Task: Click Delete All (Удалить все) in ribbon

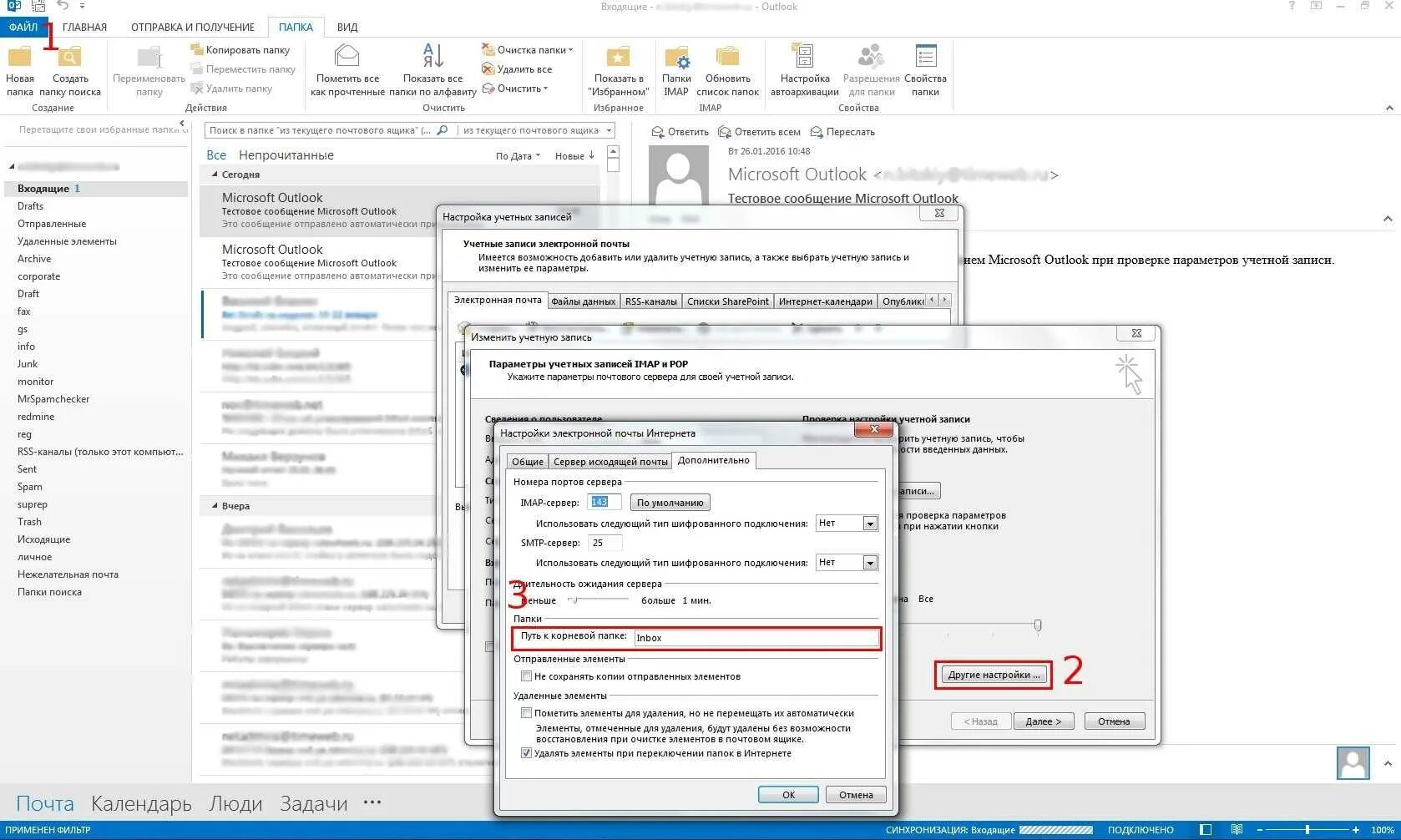Action: pos(517,69)
